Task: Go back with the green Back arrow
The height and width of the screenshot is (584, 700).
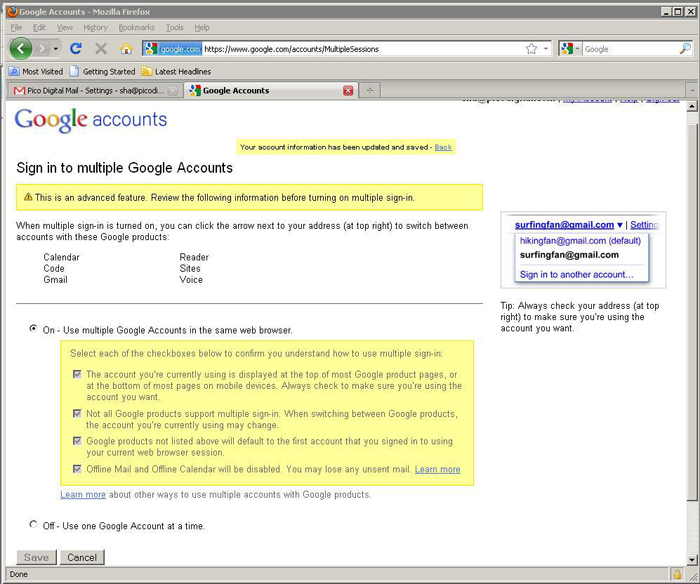Action: [x=21, y=48]
